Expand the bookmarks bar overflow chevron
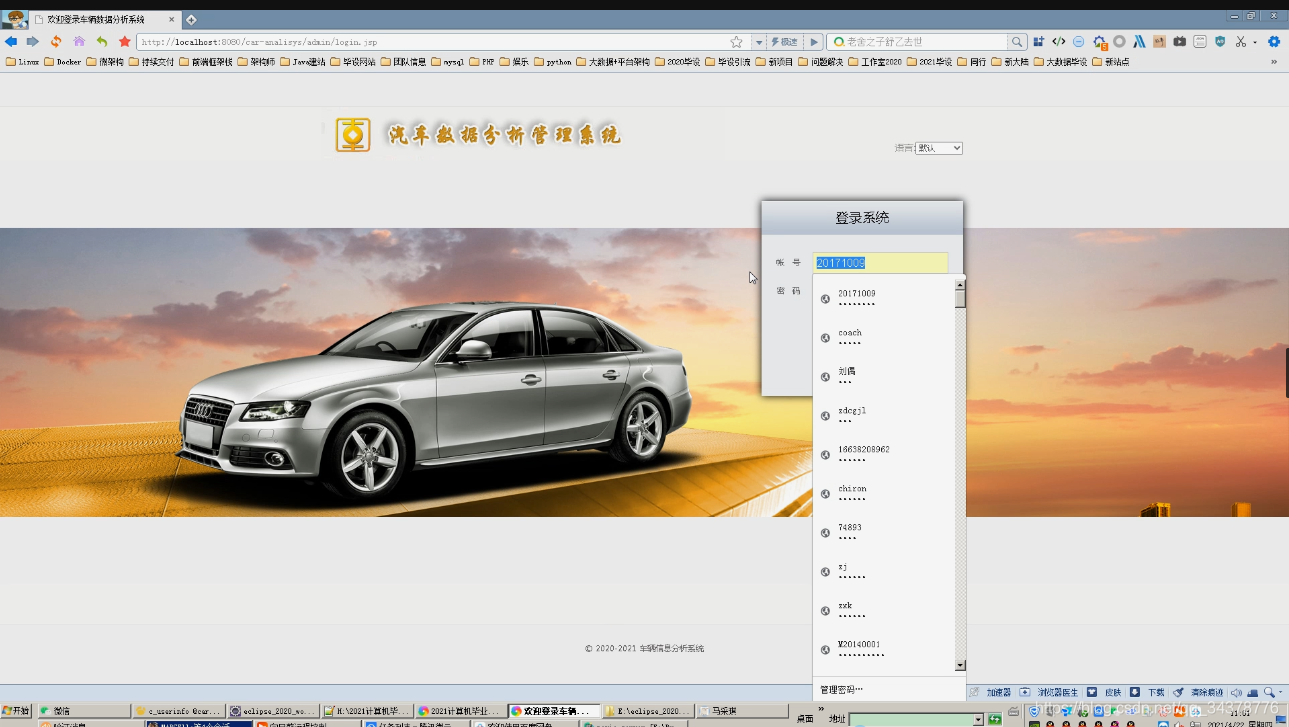This screenshot has width=1289, height=727. point(1274,62)
